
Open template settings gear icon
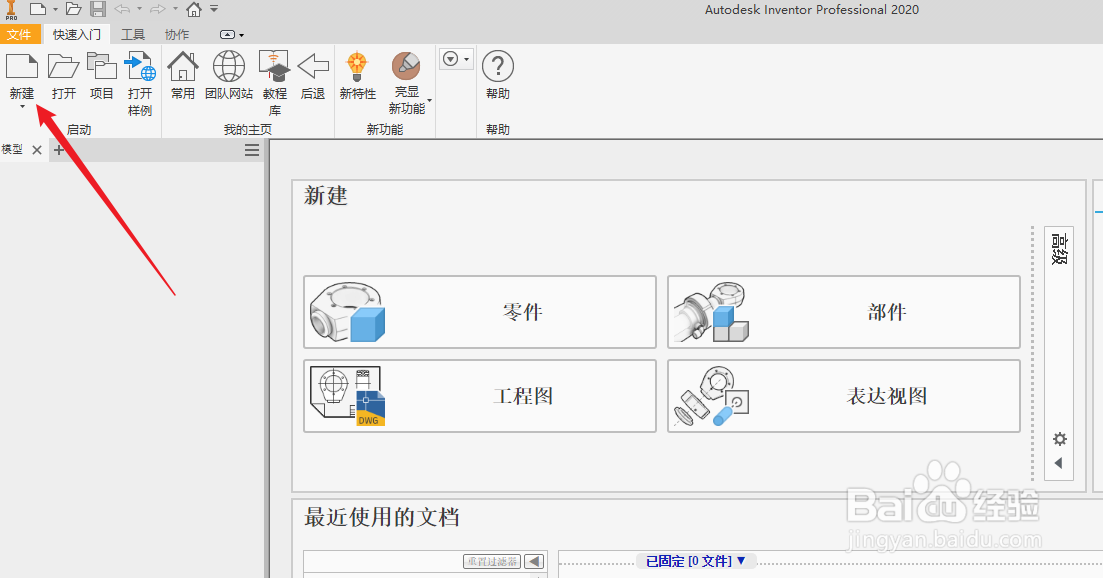pyautogui.click(x=1059, y=439)
